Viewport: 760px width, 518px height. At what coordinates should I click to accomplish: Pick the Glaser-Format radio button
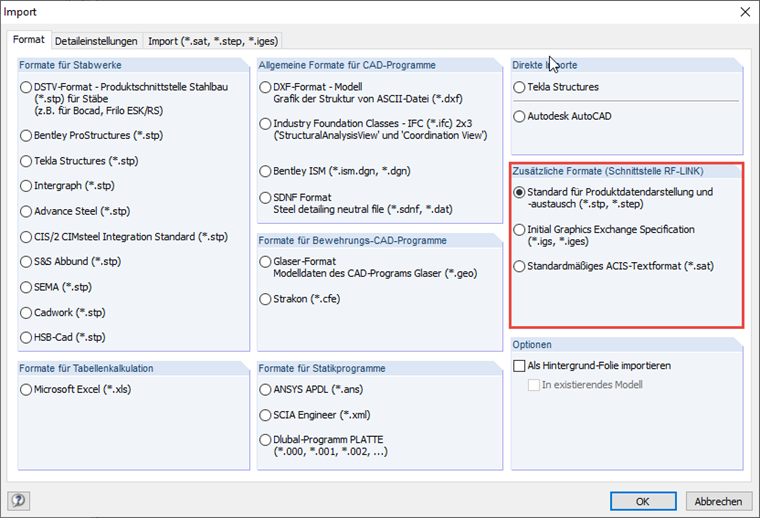pyautogui.click(x=266, y=262)
